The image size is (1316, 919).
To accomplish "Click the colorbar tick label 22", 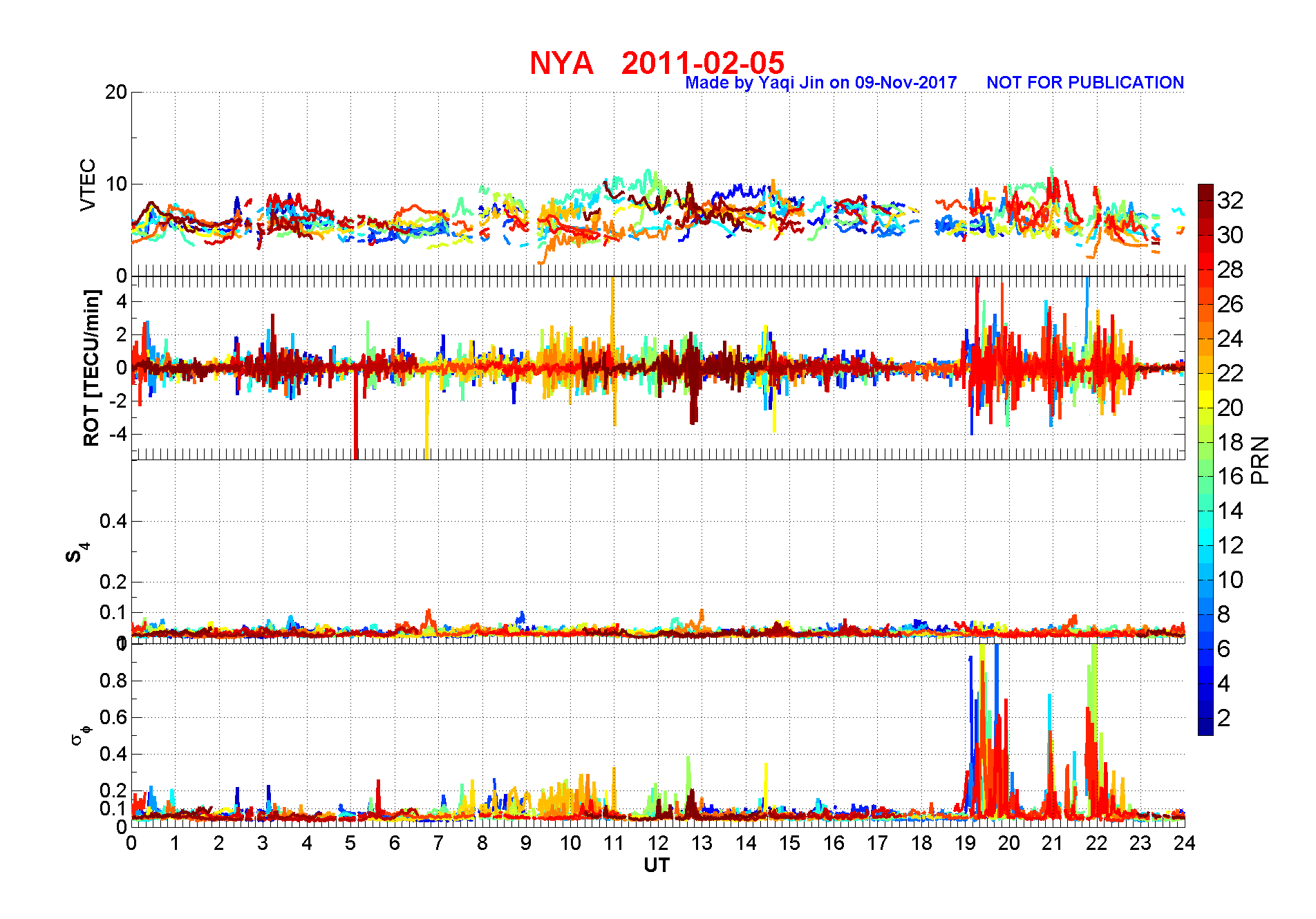I will (x=1230, y=373).
